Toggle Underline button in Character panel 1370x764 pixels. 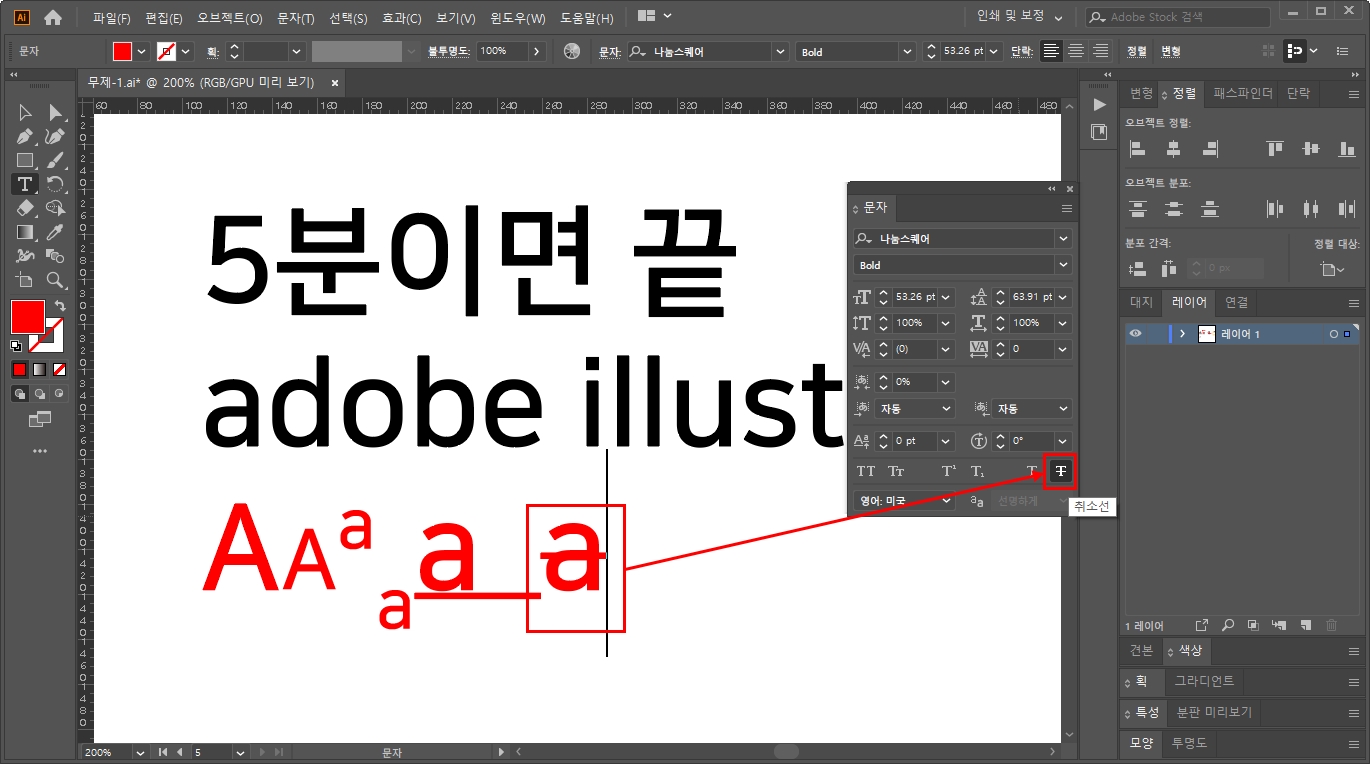tap(1031, 471)
